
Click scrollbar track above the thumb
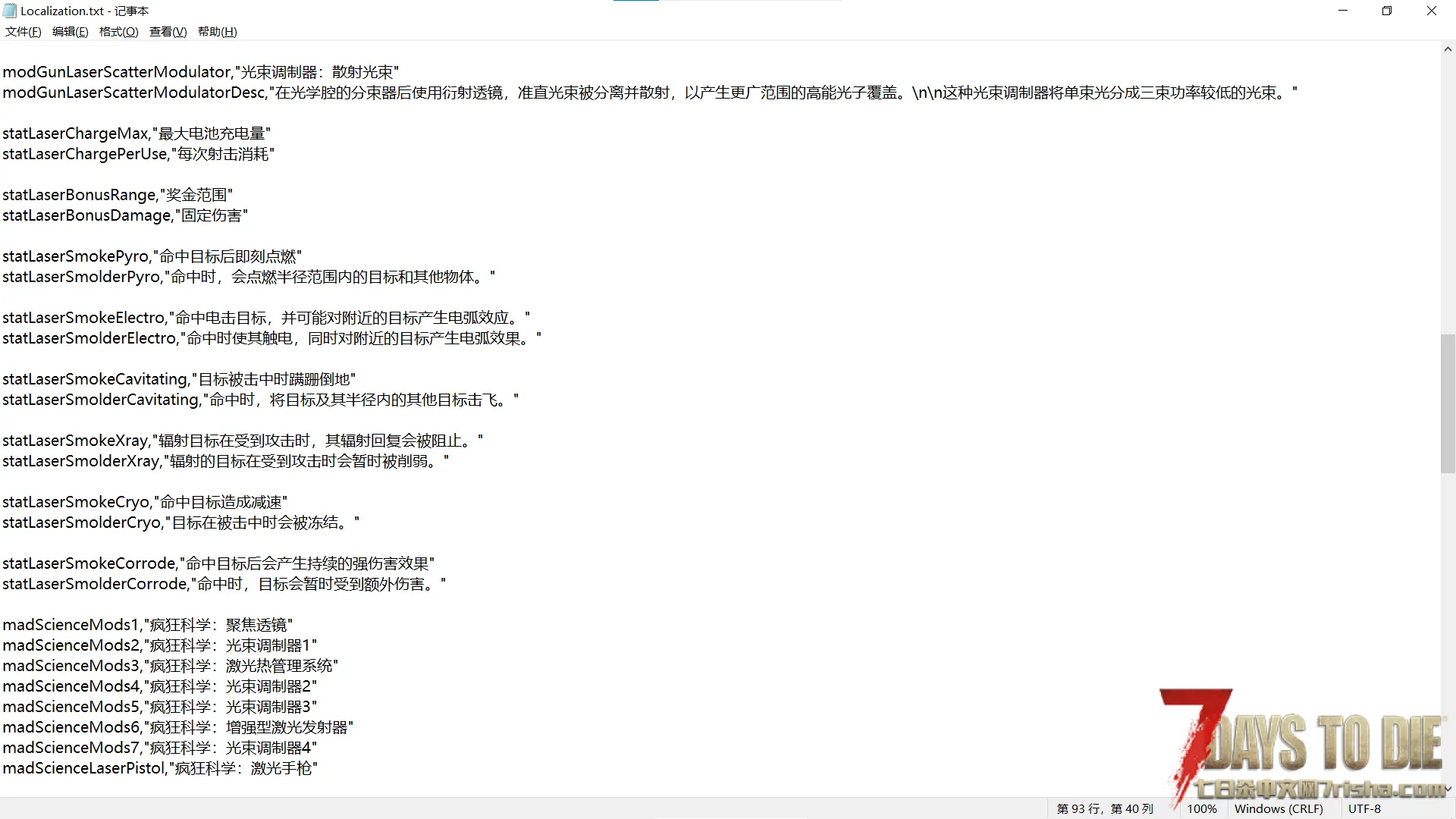(1448, 190)
